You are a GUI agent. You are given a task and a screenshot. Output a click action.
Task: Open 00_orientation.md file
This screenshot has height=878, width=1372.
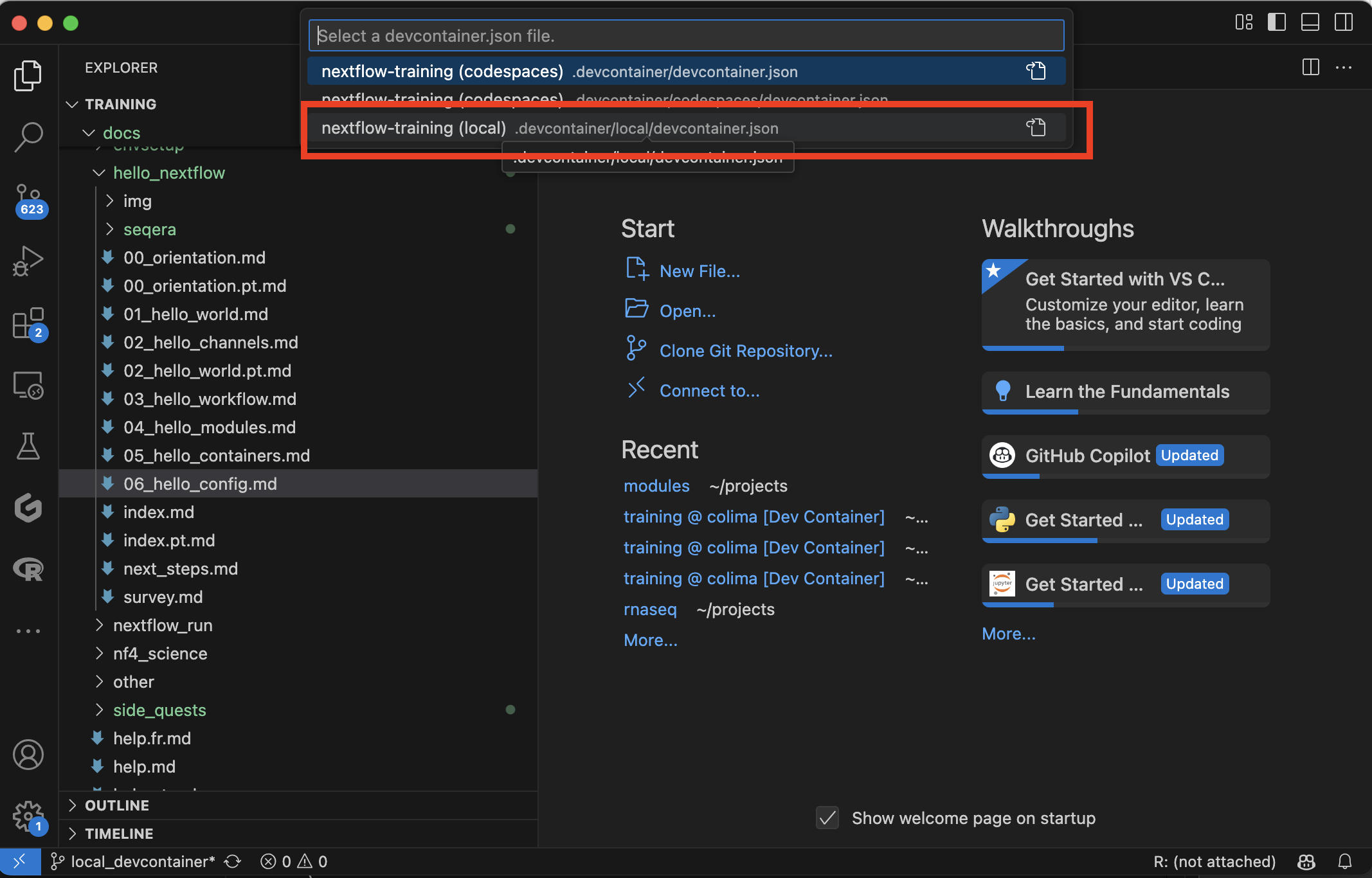click(x=194, y=257)
